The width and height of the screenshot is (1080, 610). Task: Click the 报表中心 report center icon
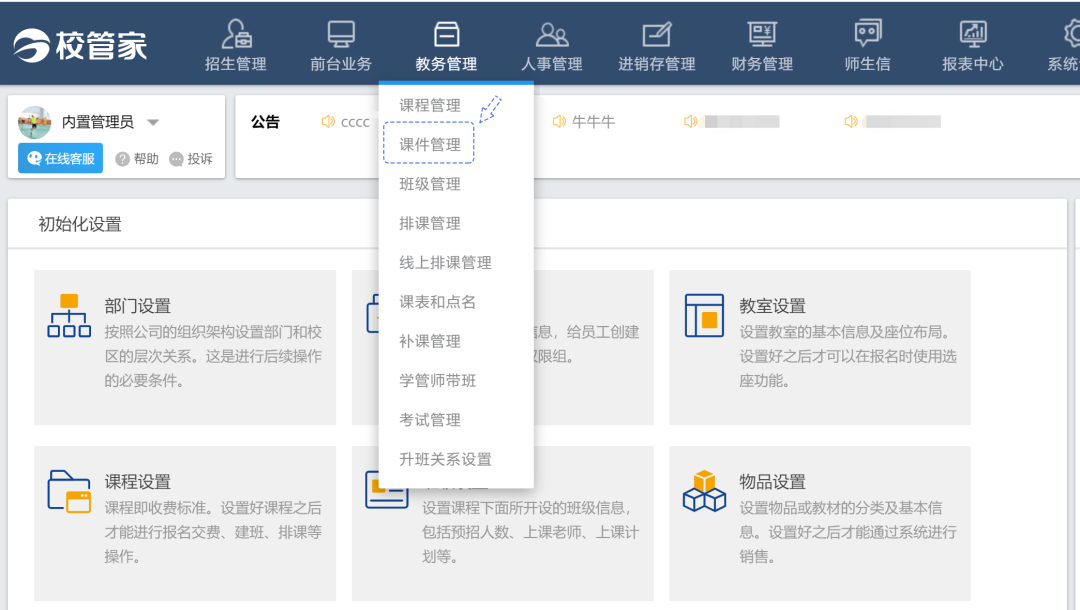tap(971, 32)
